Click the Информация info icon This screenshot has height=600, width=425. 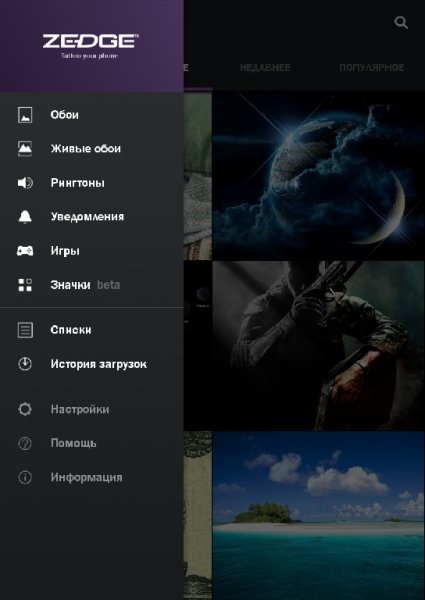(x=25, y=477)
